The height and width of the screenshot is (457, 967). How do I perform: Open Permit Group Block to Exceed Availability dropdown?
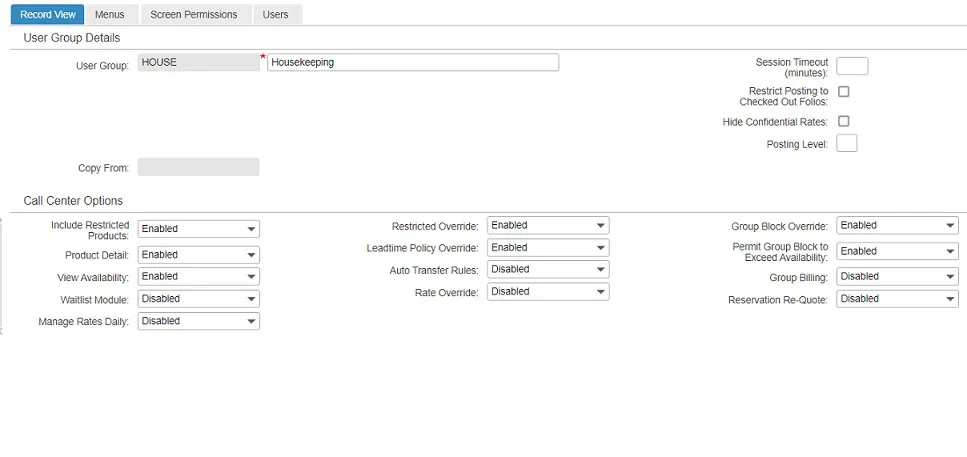click(x=897, y=251)
